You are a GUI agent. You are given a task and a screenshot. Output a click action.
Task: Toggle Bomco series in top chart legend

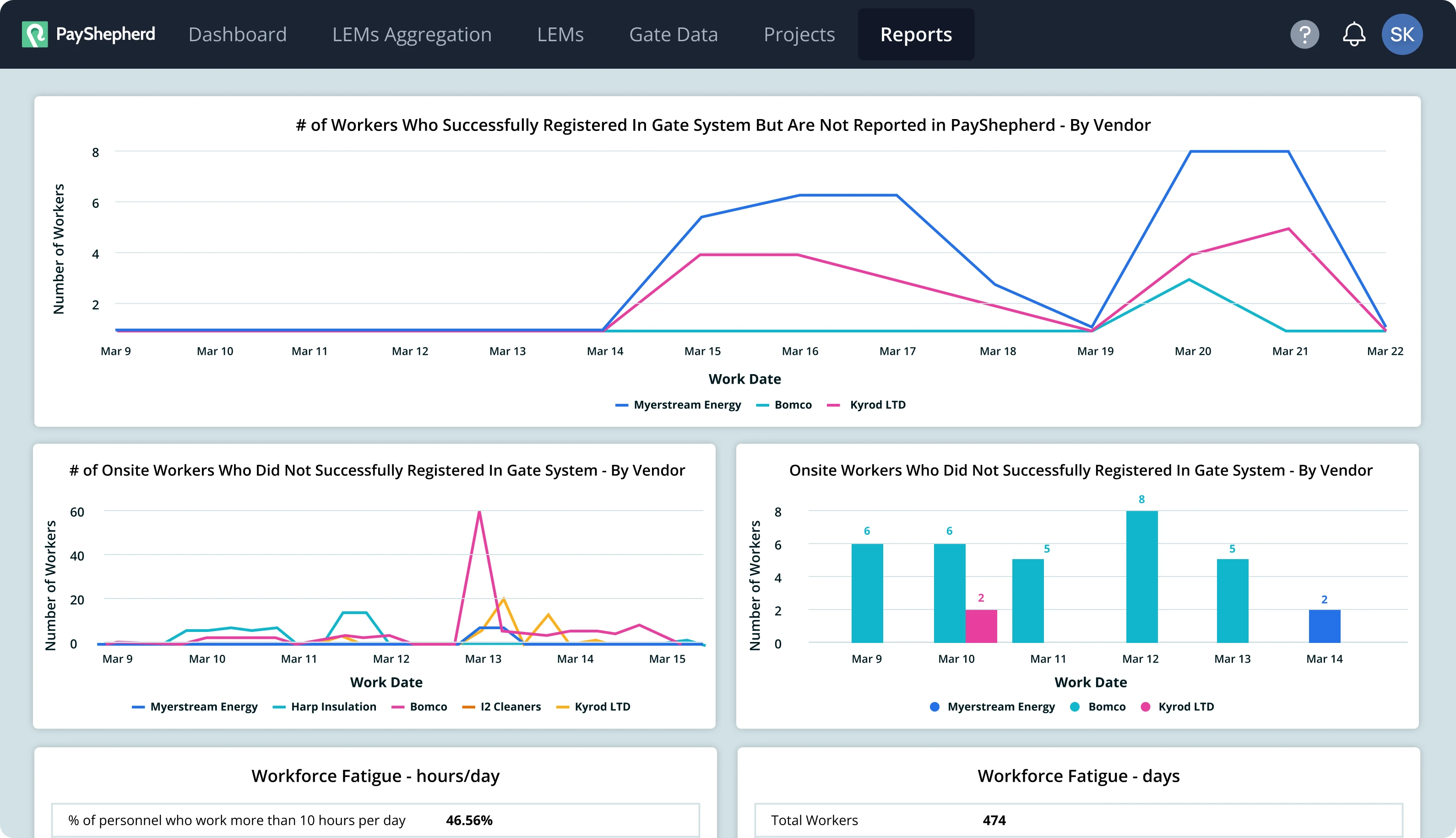tap(793, 405)
